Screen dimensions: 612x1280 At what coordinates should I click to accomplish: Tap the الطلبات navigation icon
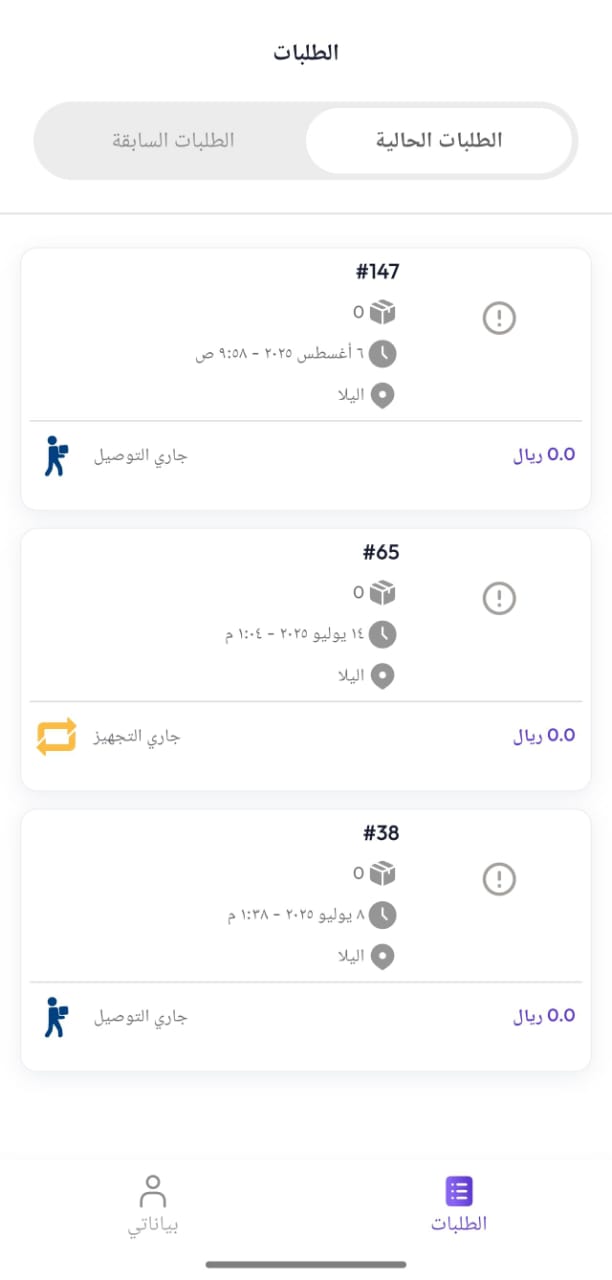(458, 1190)
